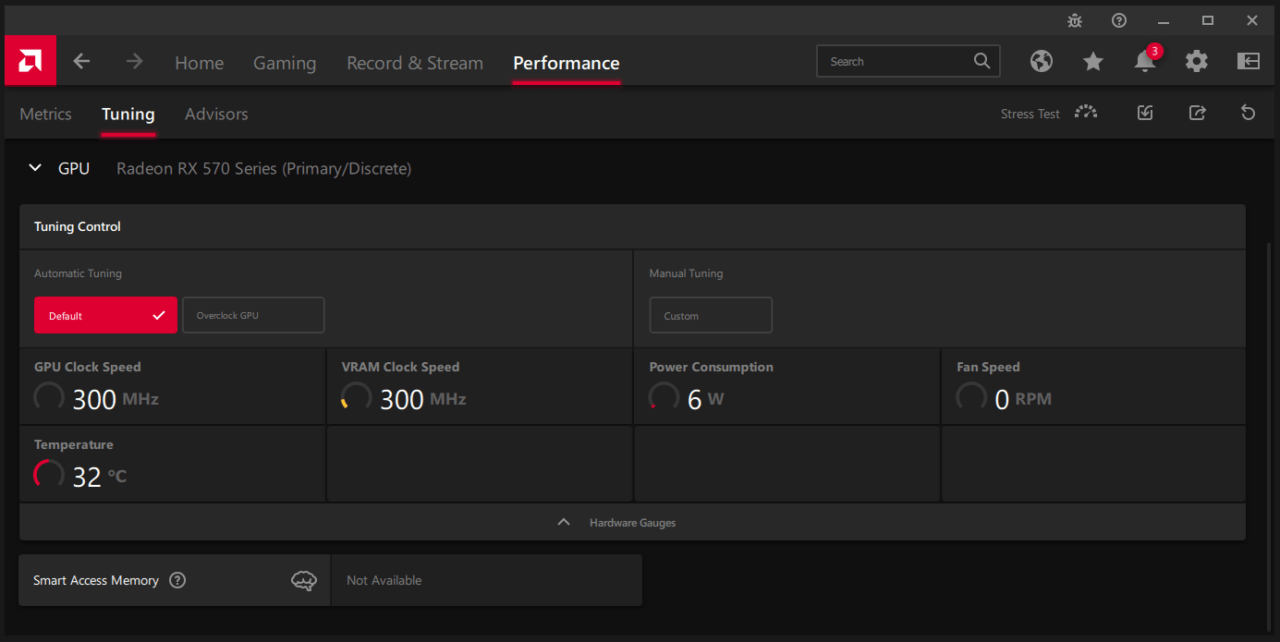
Task: Select Default automatic tuning option
Action: click(105, 315)
